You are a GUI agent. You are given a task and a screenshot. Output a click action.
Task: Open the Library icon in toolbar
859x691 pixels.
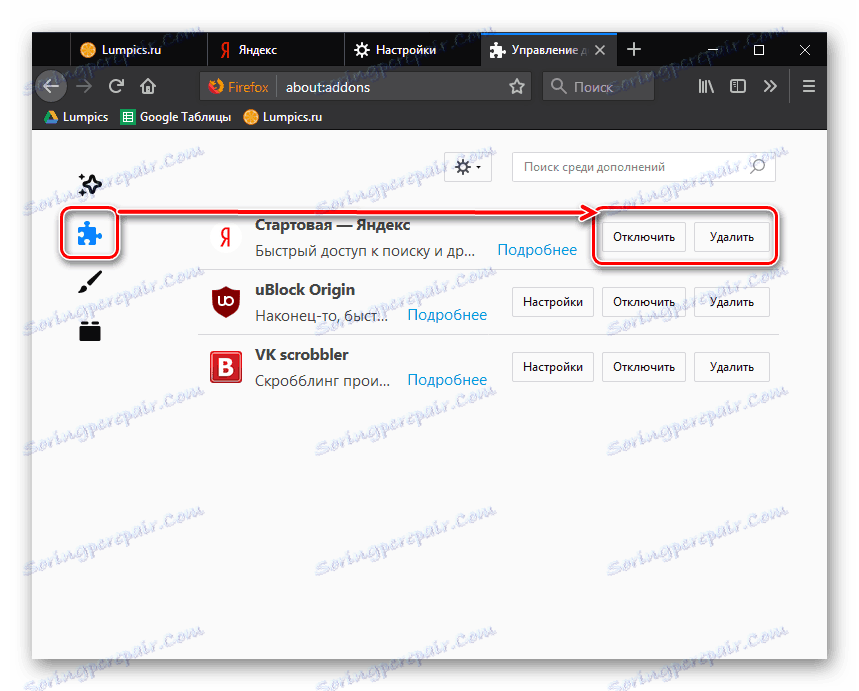(706, 86)
